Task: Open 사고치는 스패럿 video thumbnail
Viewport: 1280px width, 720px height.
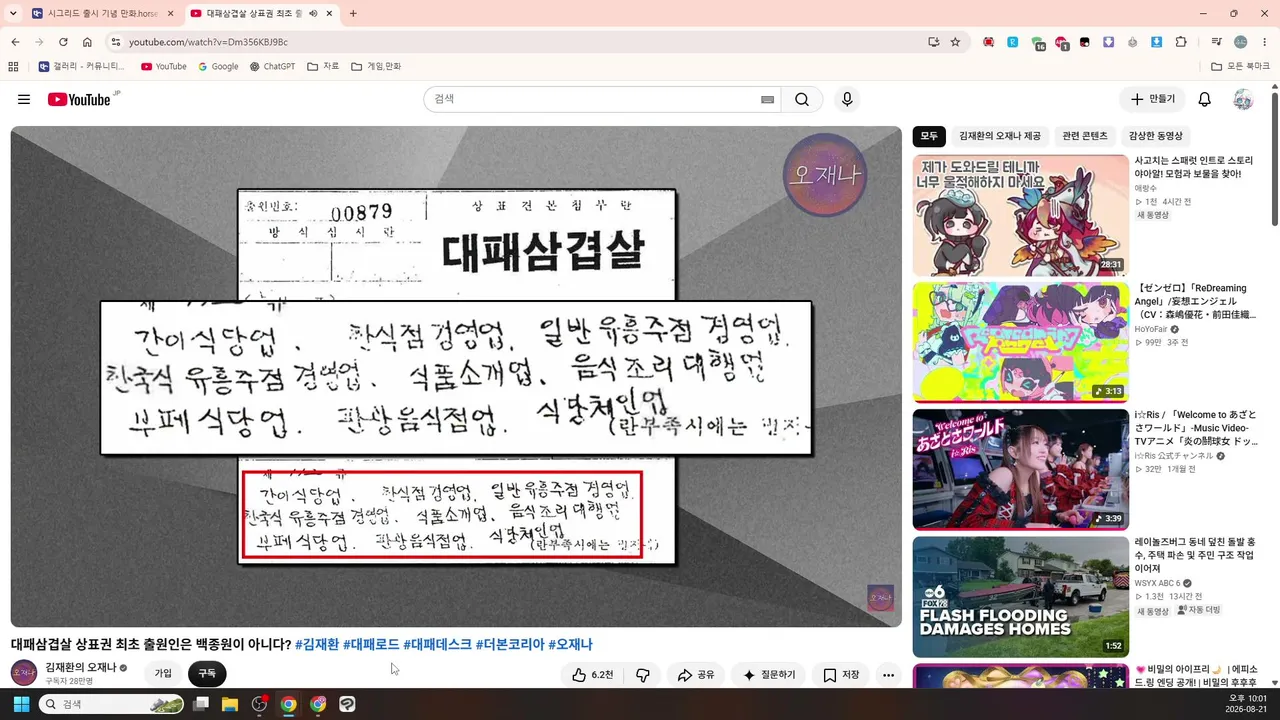Action: 1020,215
